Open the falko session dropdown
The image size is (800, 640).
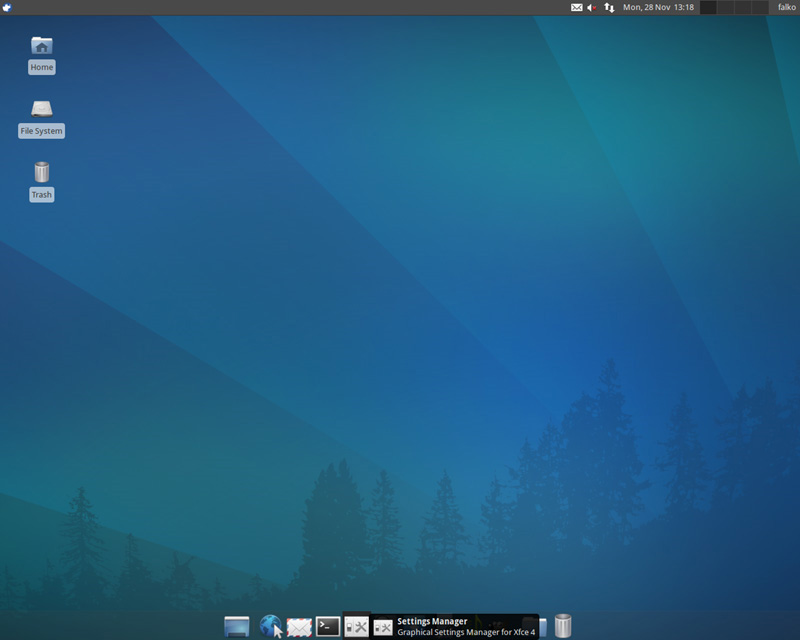[x=785, y=8]
